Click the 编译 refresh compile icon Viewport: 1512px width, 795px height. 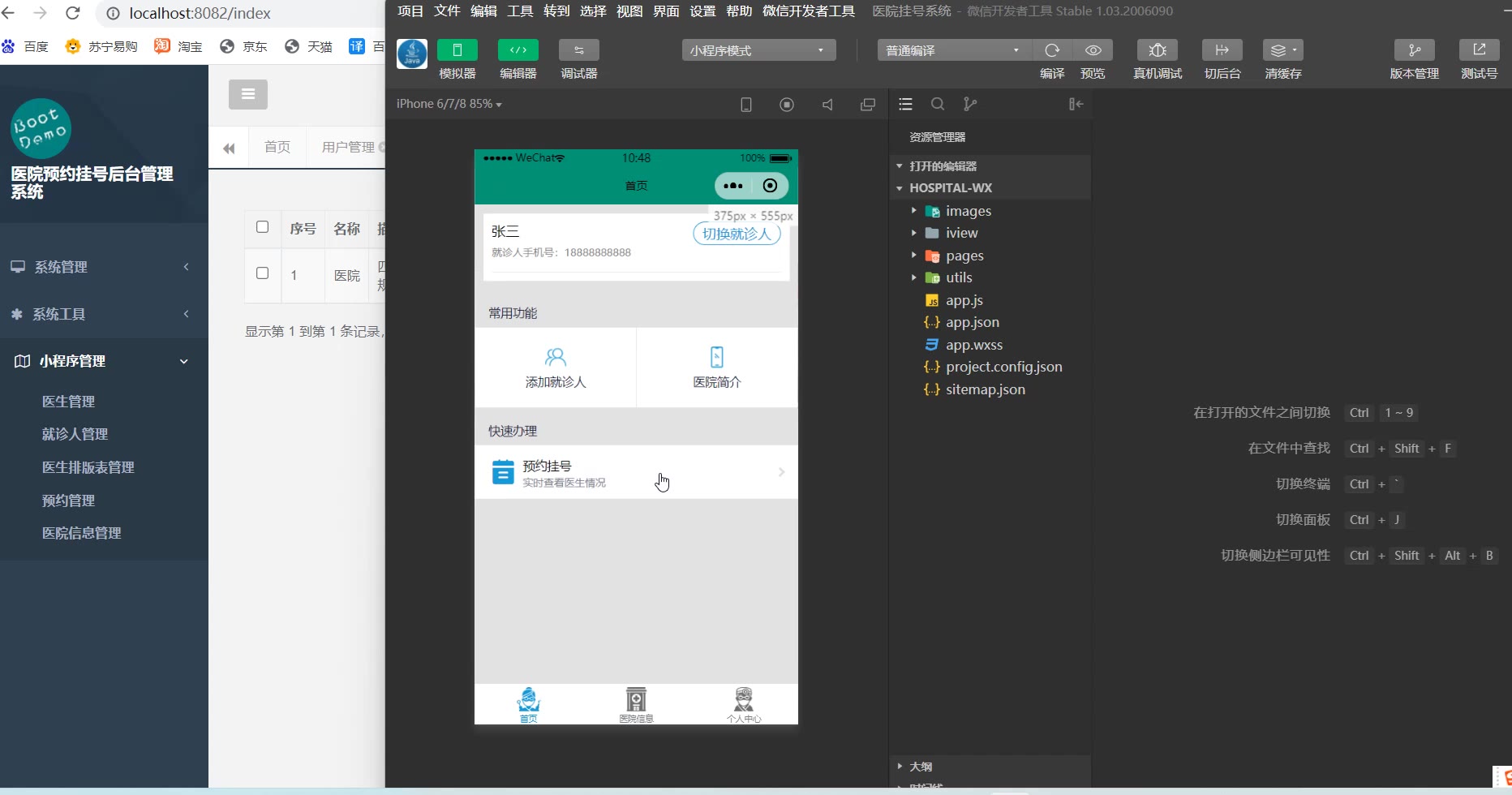tap(1052, 50)
